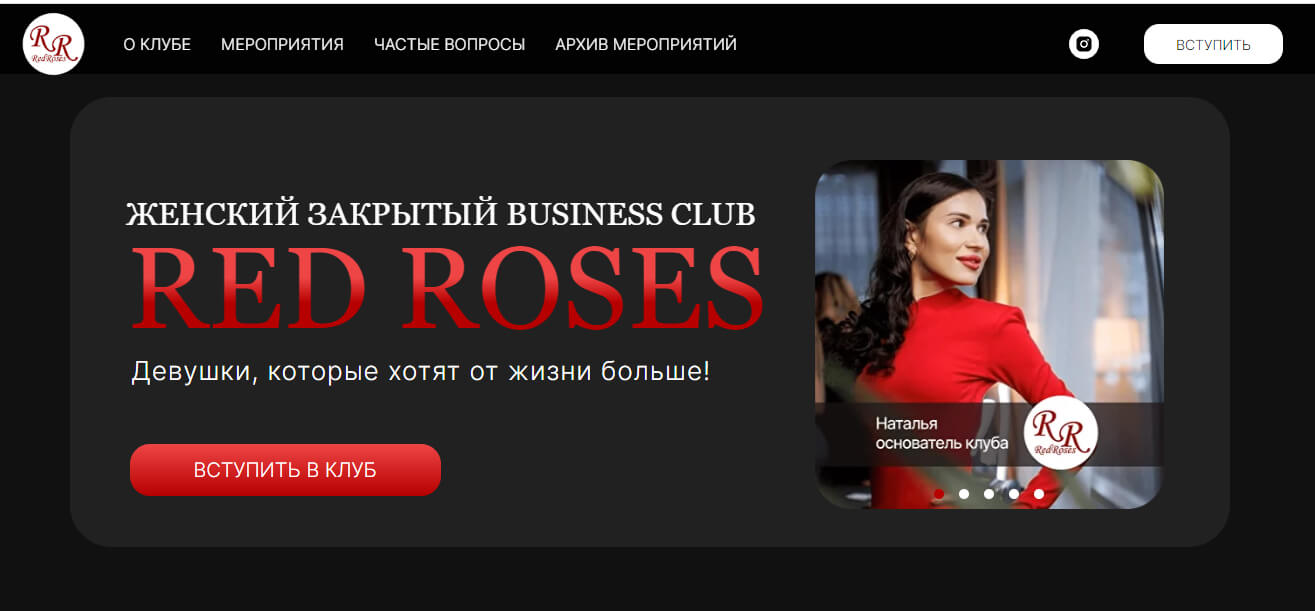
Task: Open the Instagram profile icon
Action: click(1084, 44)
